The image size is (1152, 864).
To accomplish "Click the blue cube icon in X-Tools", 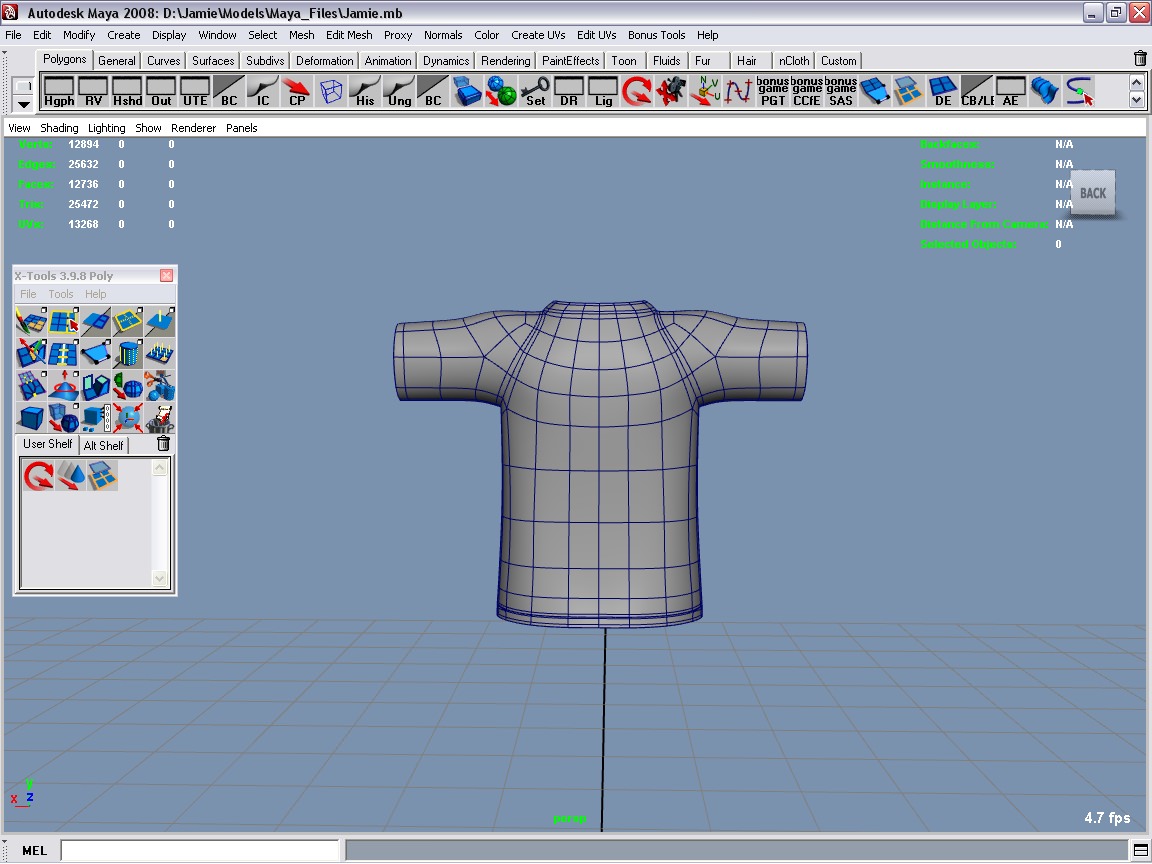I will tap(31, 419).
